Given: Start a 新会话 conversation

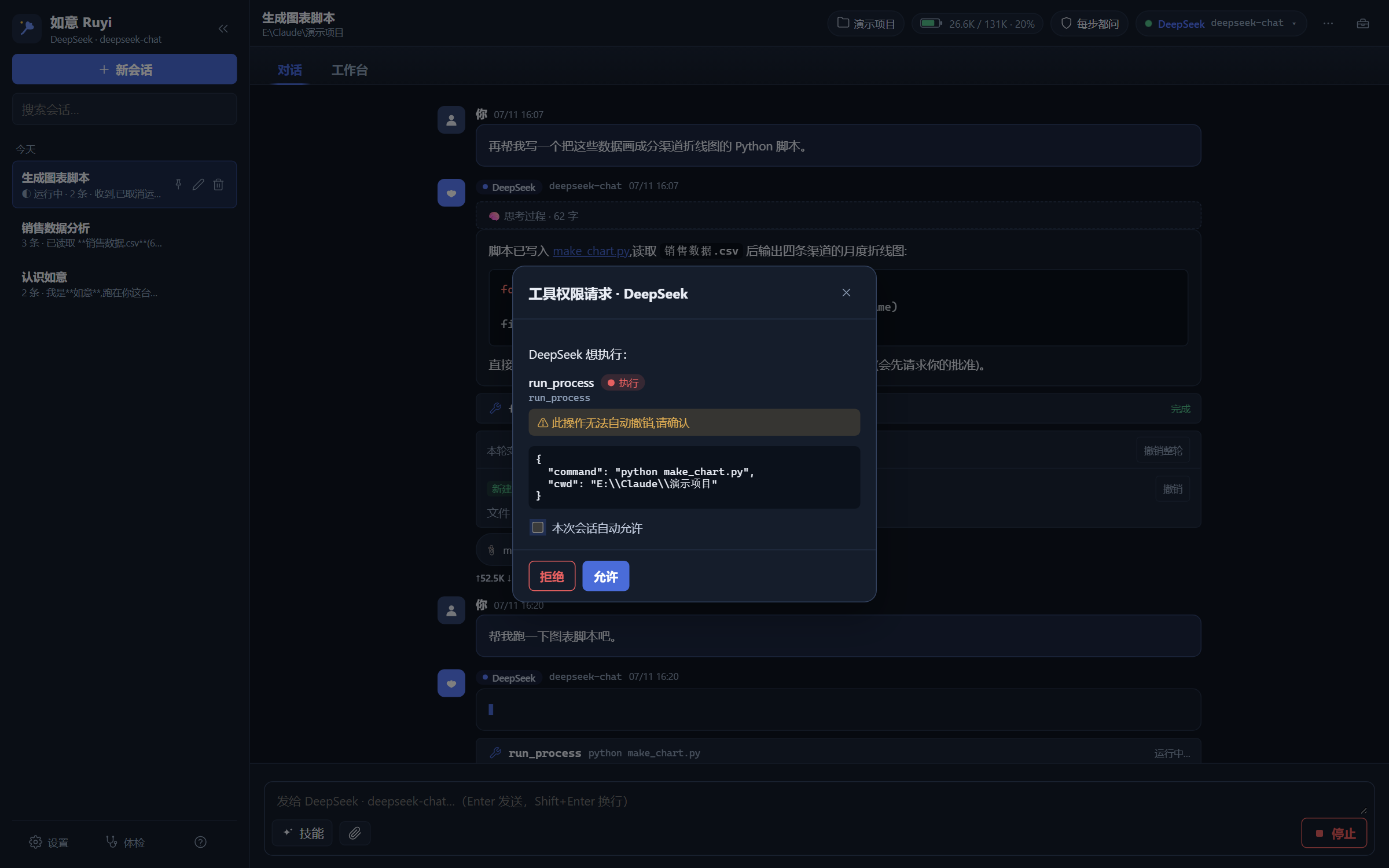Looking at the screenshot, I should (x=124, y=69).
